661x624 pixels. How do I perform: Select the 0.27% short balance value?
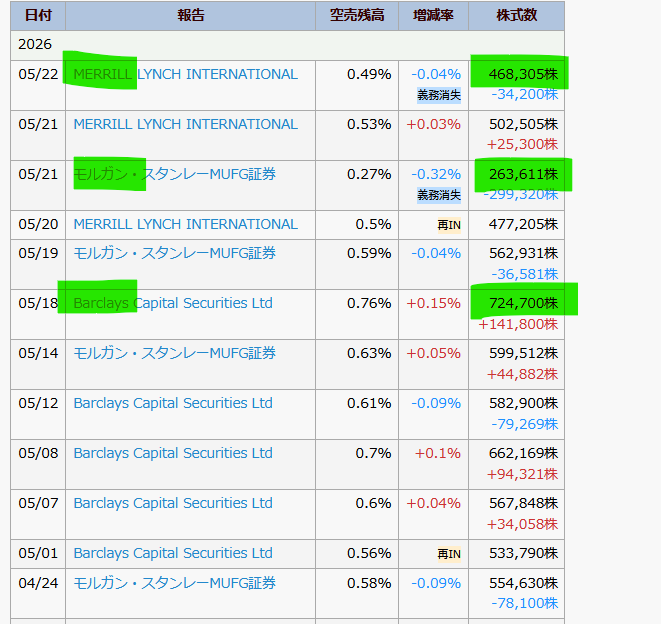pyautogui.click(x=369, y=174)
